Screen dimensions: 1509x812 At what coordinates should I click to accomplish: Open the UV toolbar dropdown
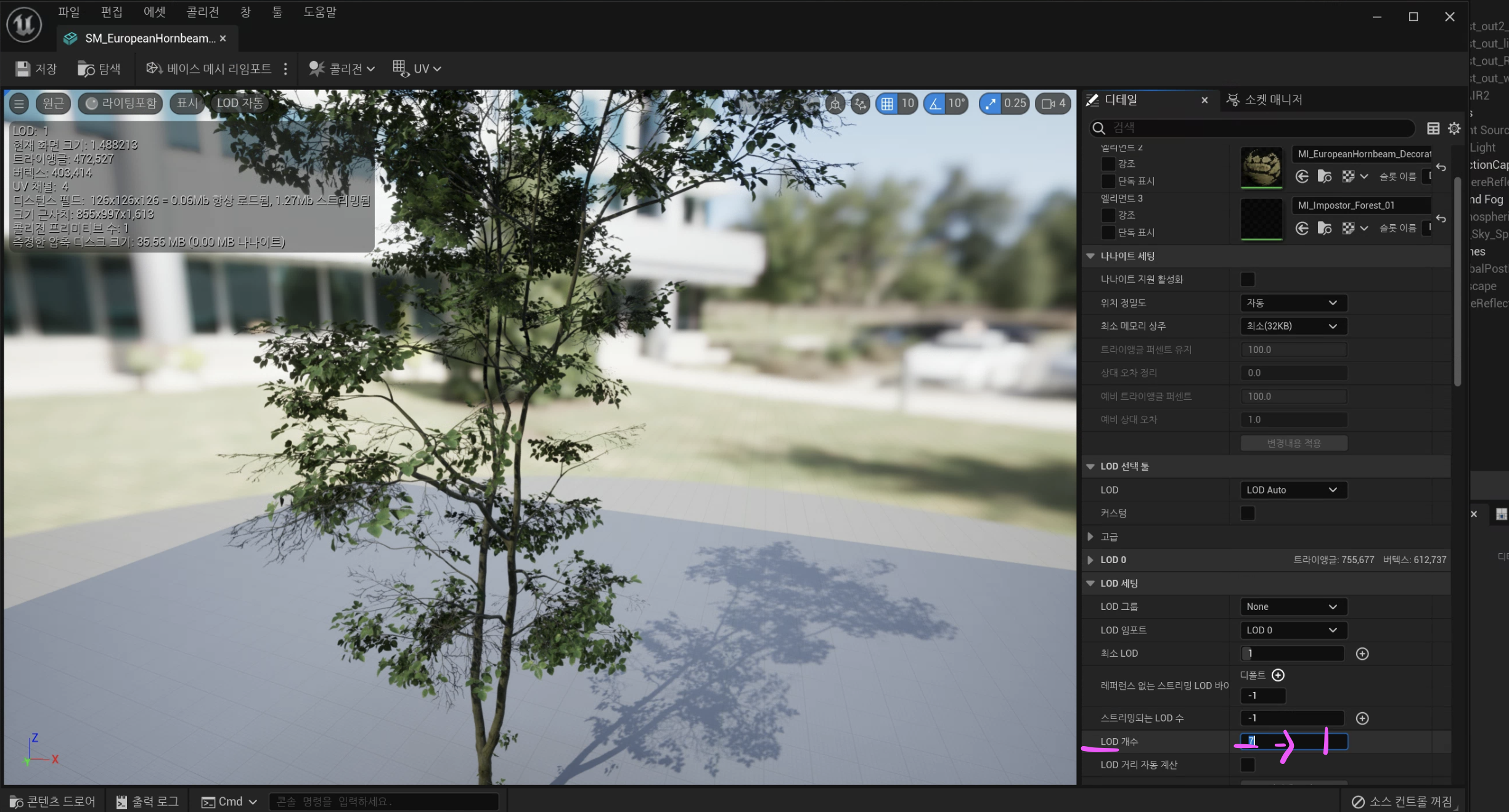point(417,68)
